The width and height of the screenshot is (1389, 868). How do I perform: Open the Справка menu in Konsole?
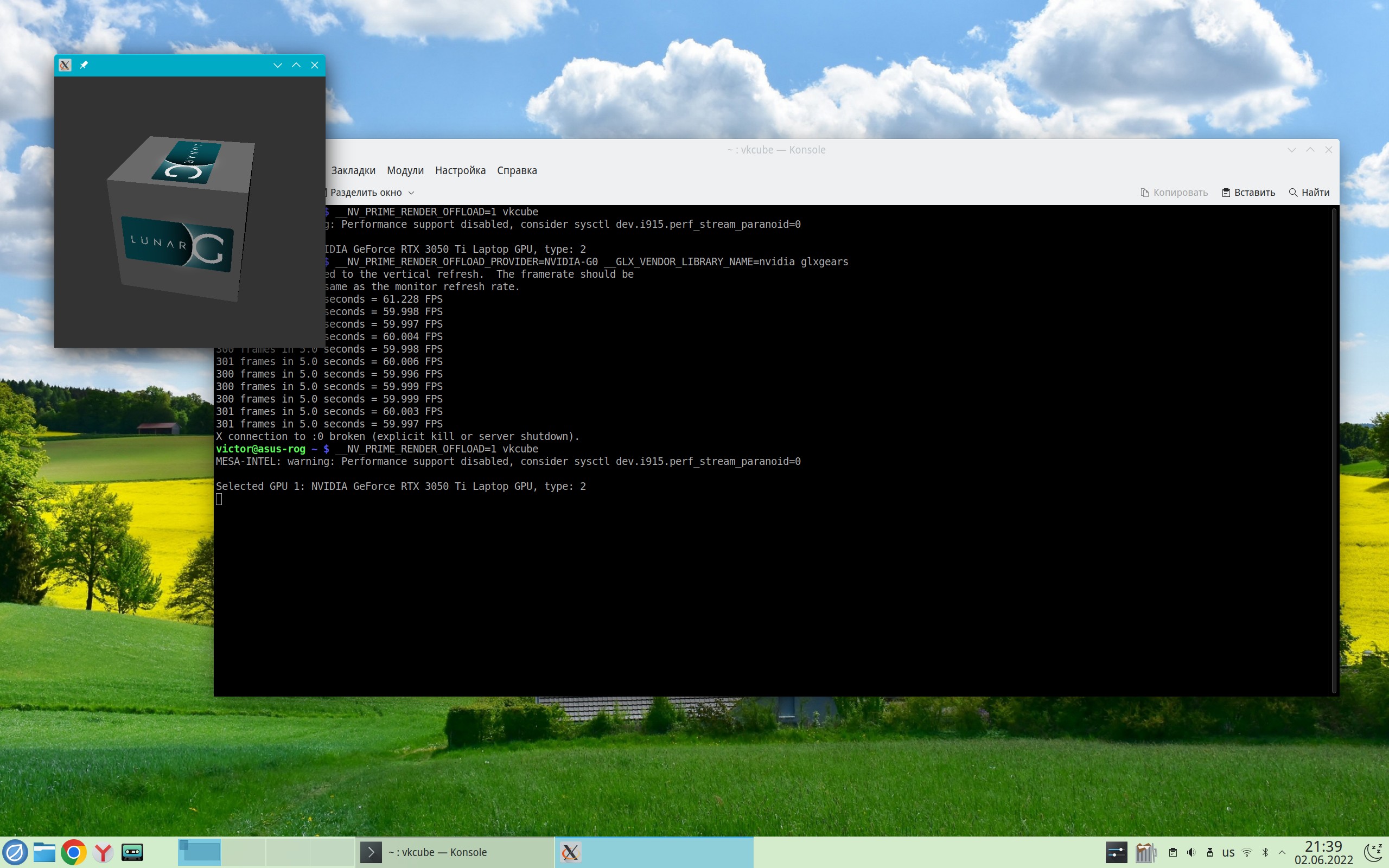click(517, 170)
